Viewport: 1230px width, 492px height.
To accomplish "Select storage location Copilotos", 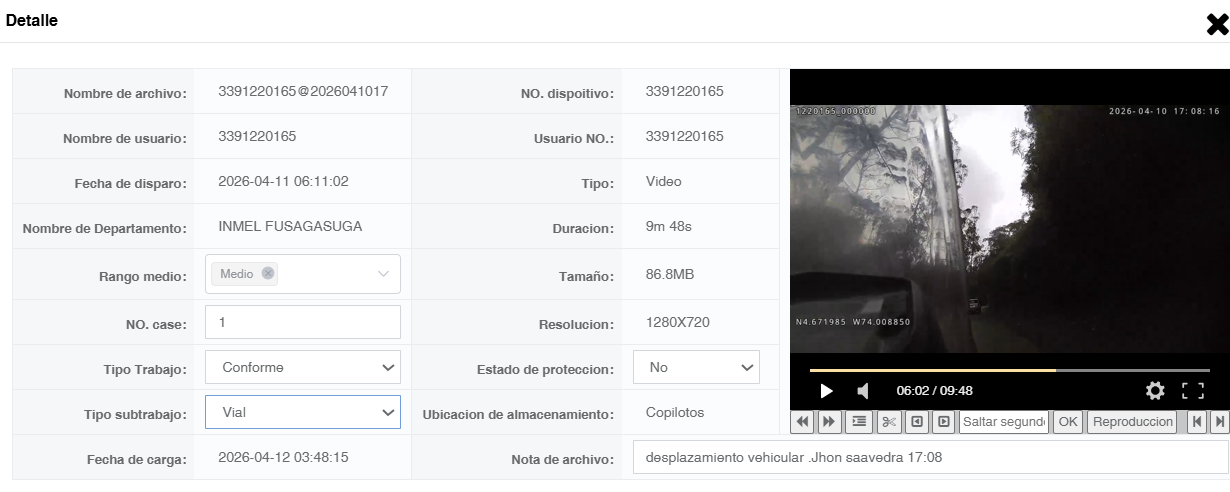I will coord(676,412).
